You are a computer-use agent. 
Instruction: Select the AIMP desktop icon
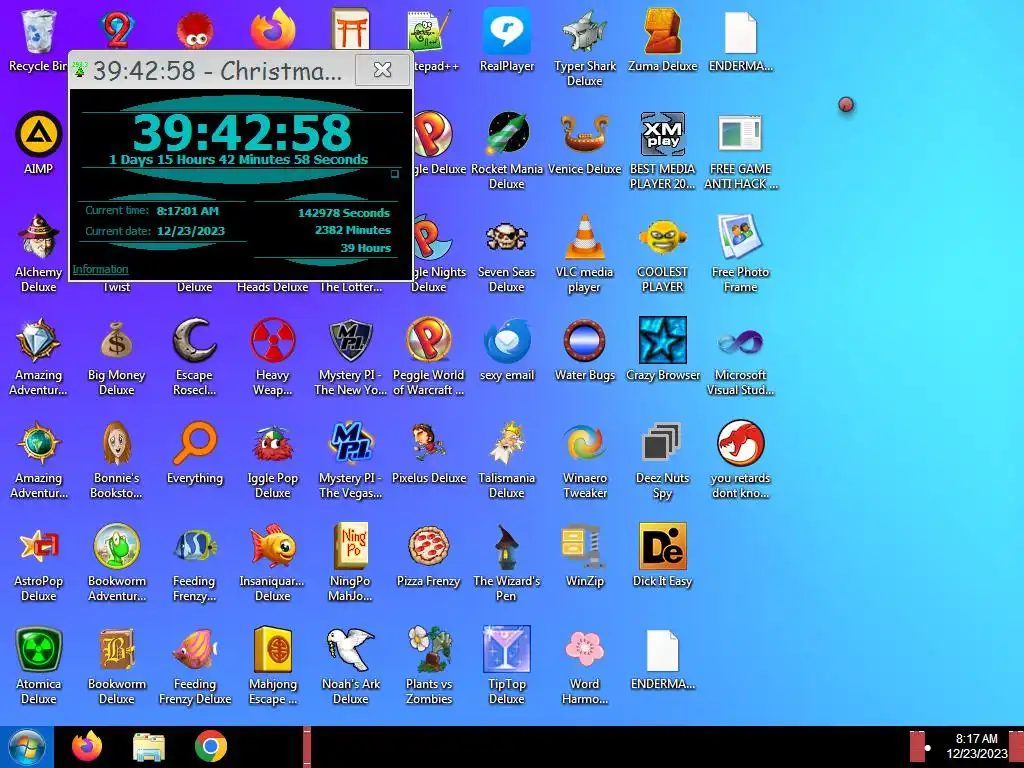pos(39,135)
